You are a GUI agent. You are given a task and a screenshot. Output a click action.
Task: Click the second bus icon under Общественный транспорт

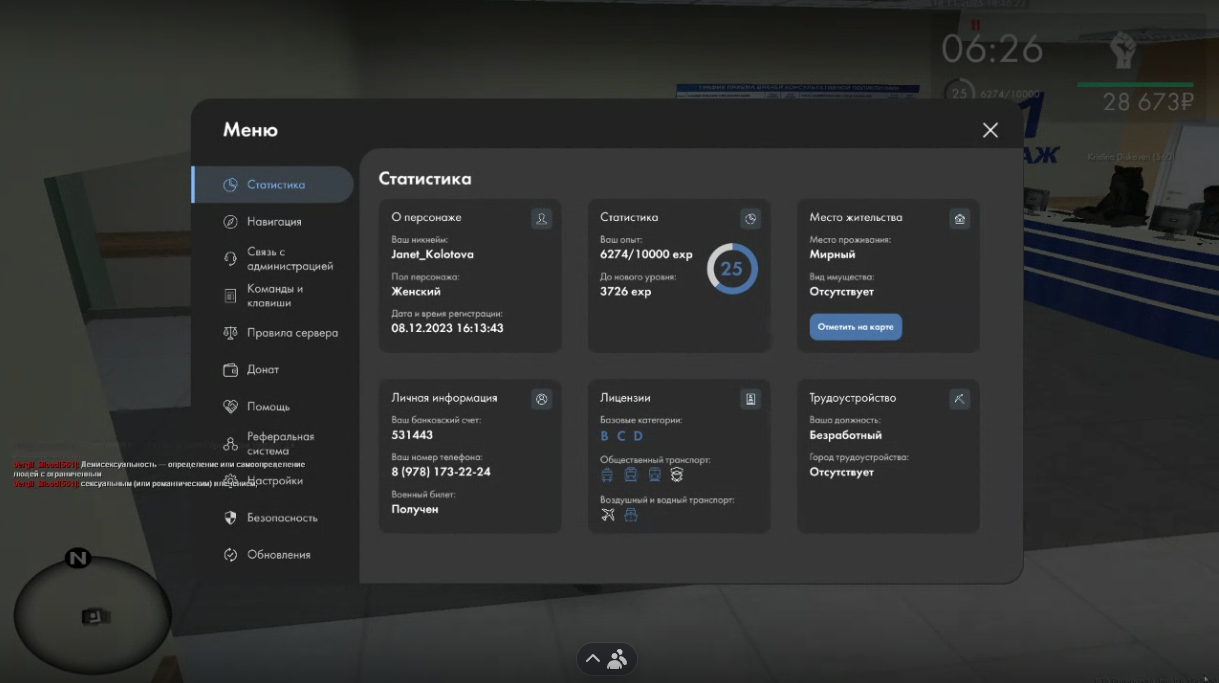pyautogui.click(x=631, y=475)
